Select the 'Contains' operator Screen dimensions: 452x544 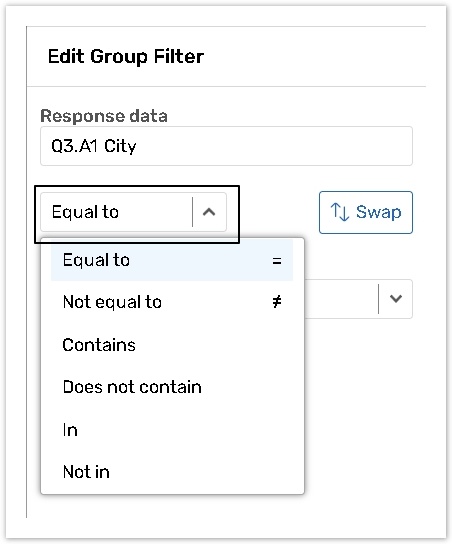pyautogui.click(x=172, y=345)
